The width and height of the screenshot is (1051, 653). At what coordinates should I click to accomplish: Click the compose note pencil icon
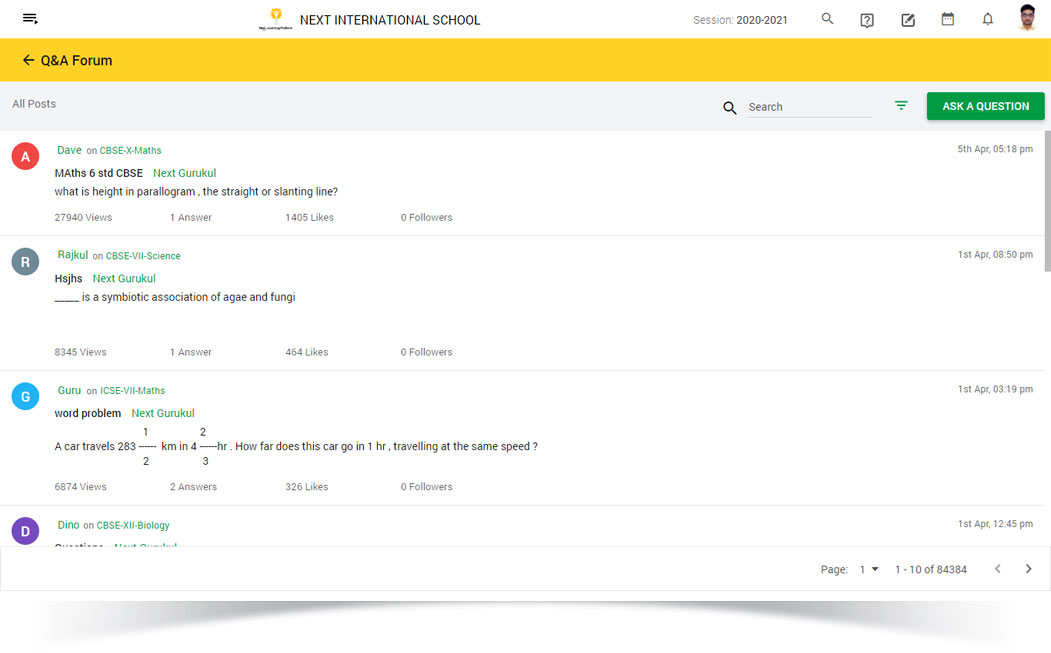click(908, 20)
